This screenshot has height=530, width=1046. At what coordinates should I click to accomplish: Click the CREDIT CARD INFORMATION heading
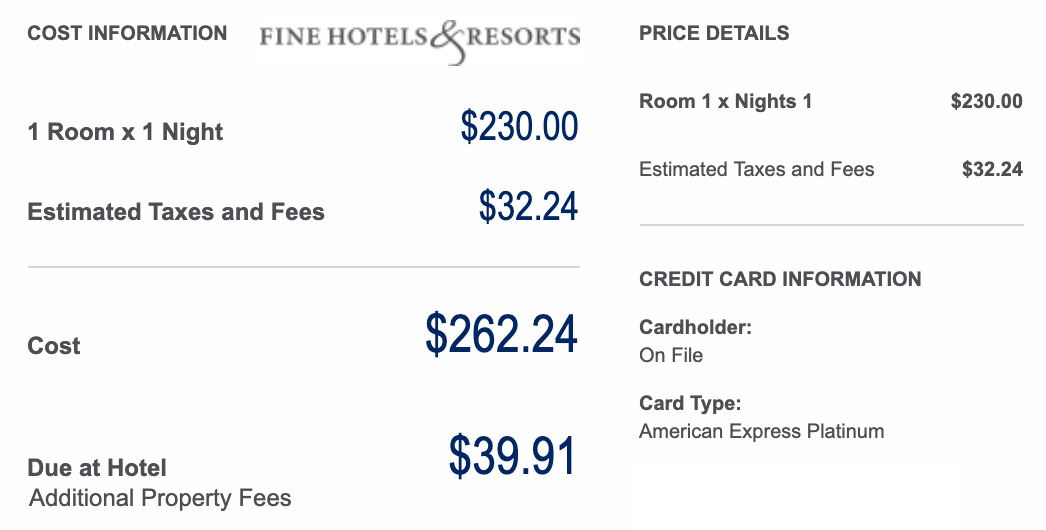[x=780, y=279]
